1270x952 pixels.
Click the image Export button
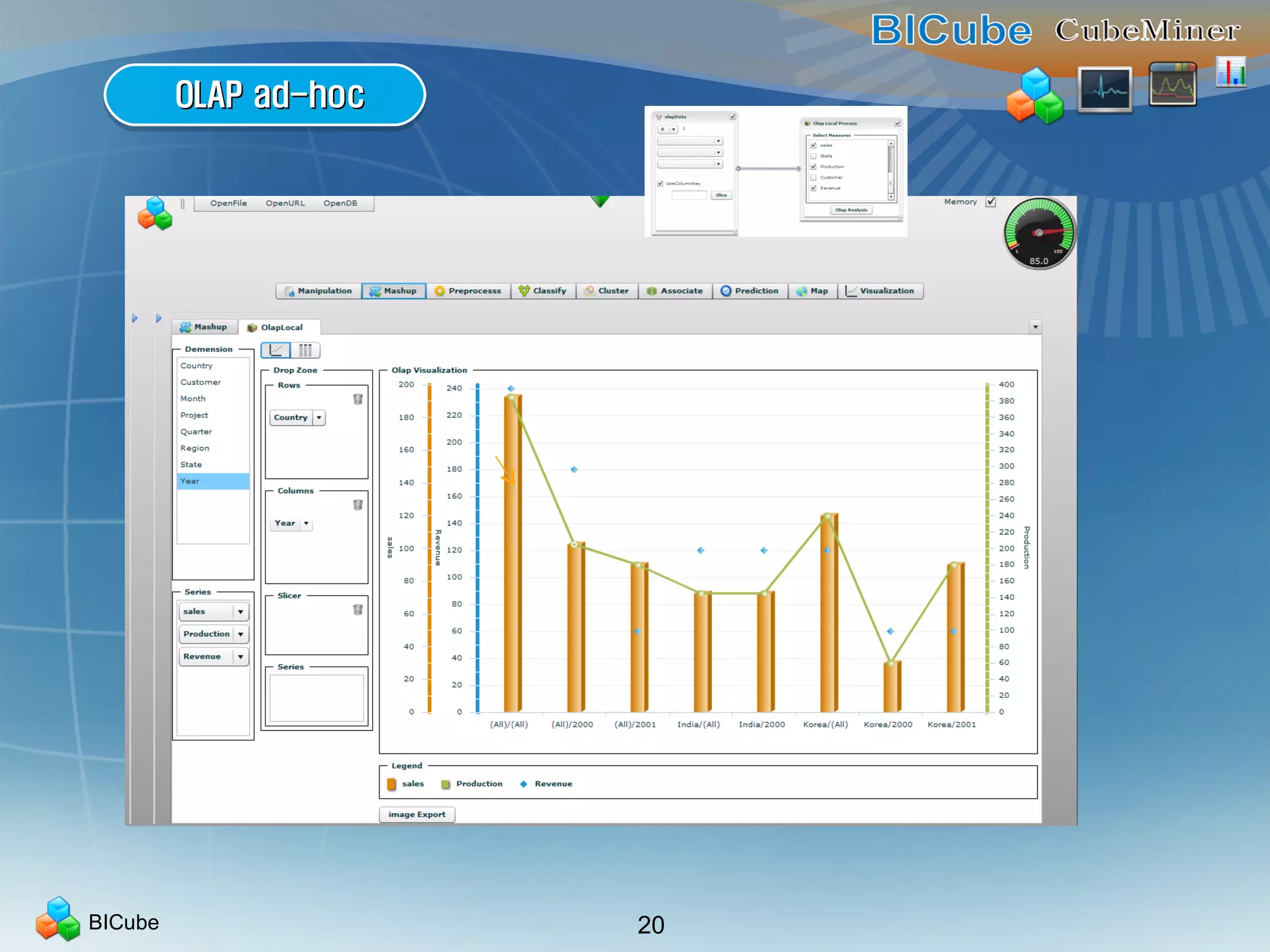coord(417,814)
